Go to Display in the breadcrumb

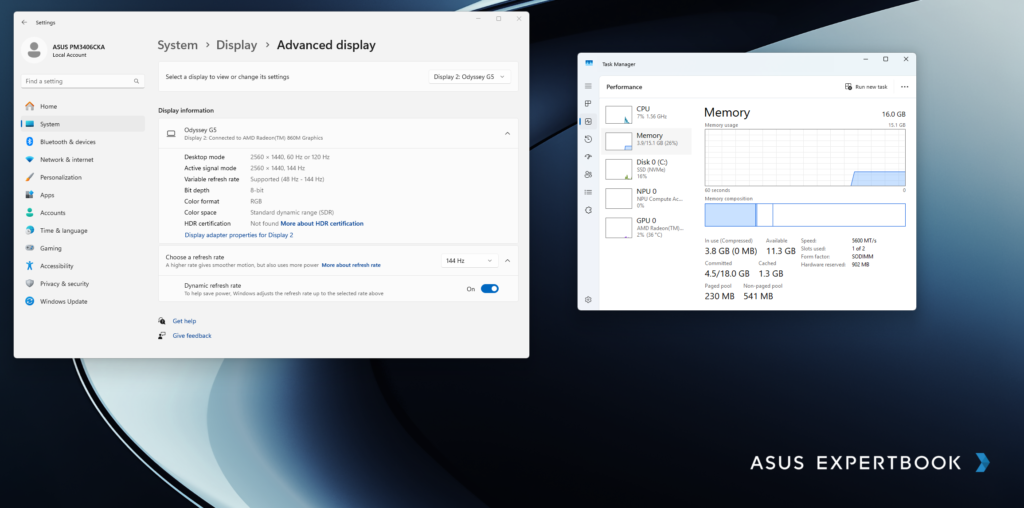(236, 45)
